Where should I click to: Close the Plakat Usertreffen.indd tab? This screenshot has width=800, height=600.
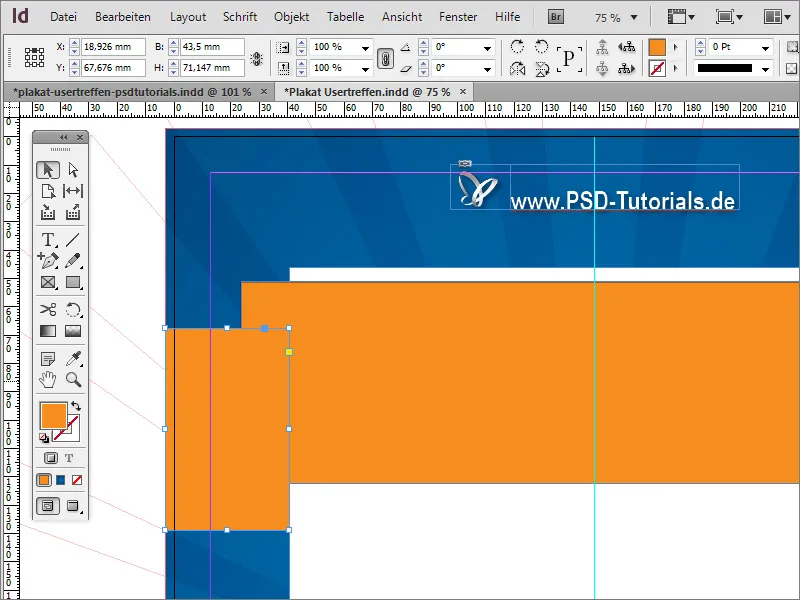[463, 92]
